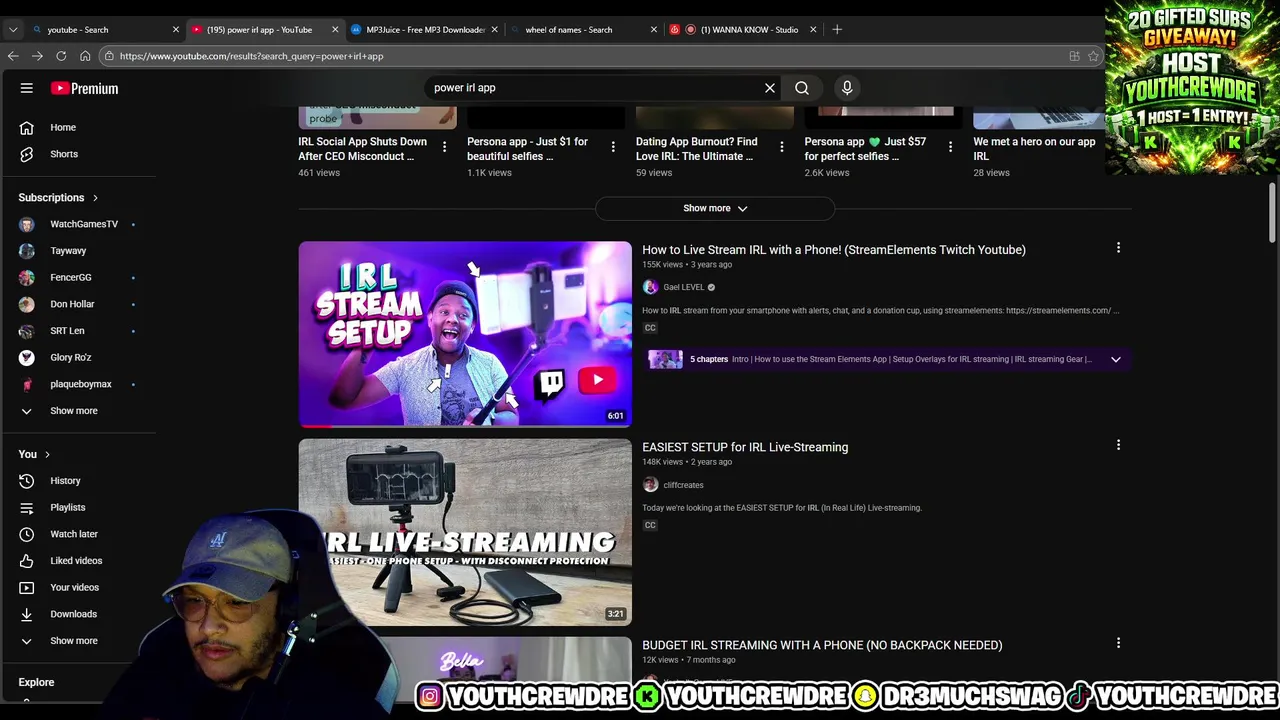Start voice search with microphone icon
This screenshot has width=1280, height=720.
pyautogui.click(x=847, y=88)
